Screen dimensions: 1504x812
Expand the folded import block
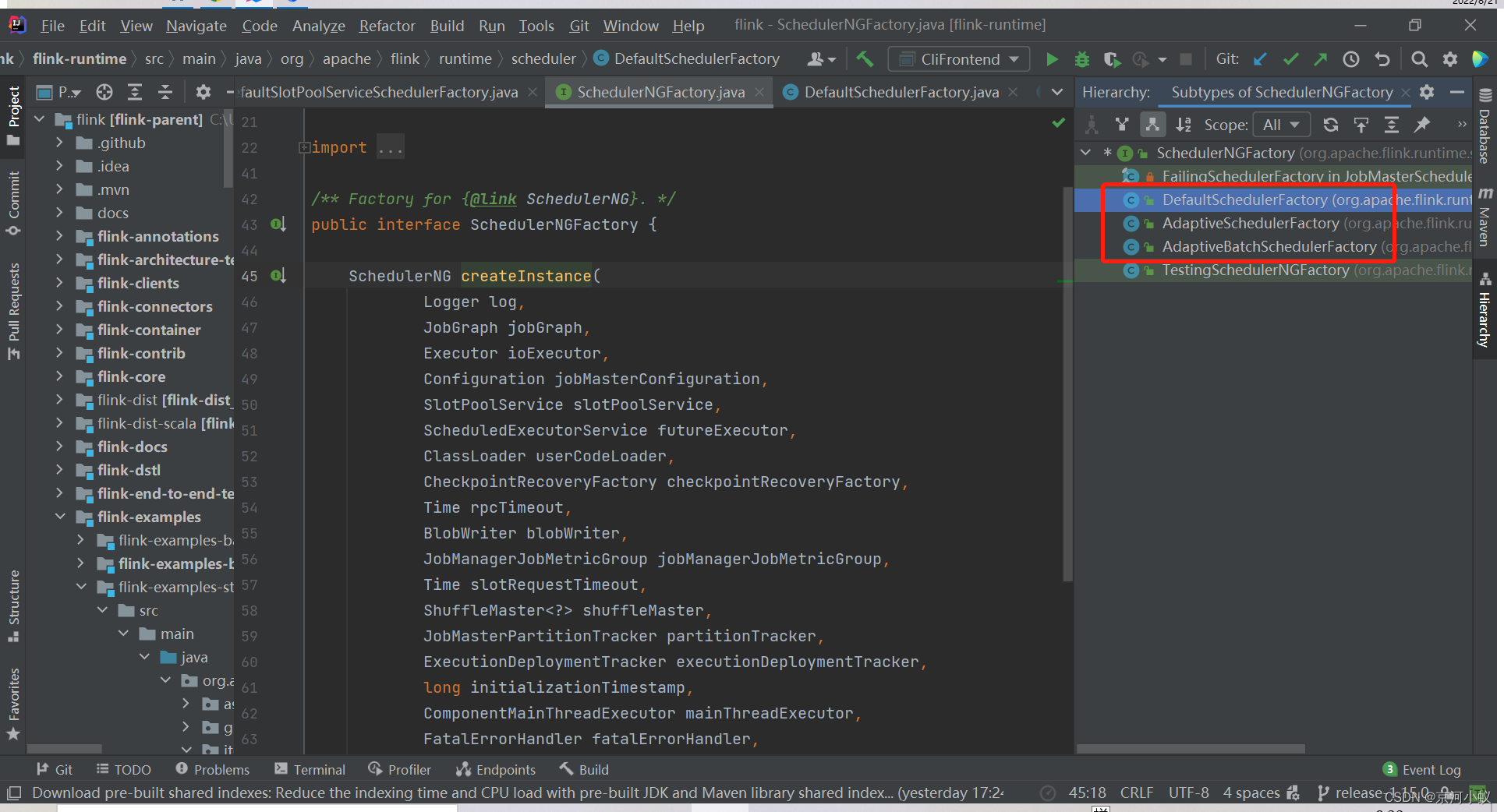pos(304,147)
